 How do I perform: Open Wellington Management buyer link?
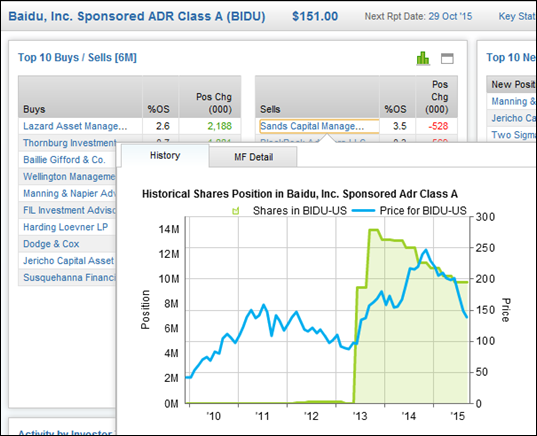69,176
